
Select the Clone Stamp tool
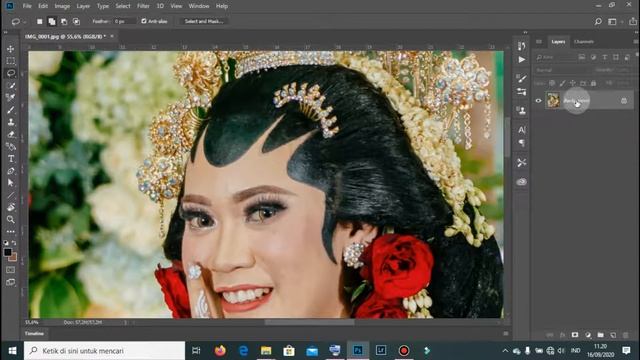point(11,122)
